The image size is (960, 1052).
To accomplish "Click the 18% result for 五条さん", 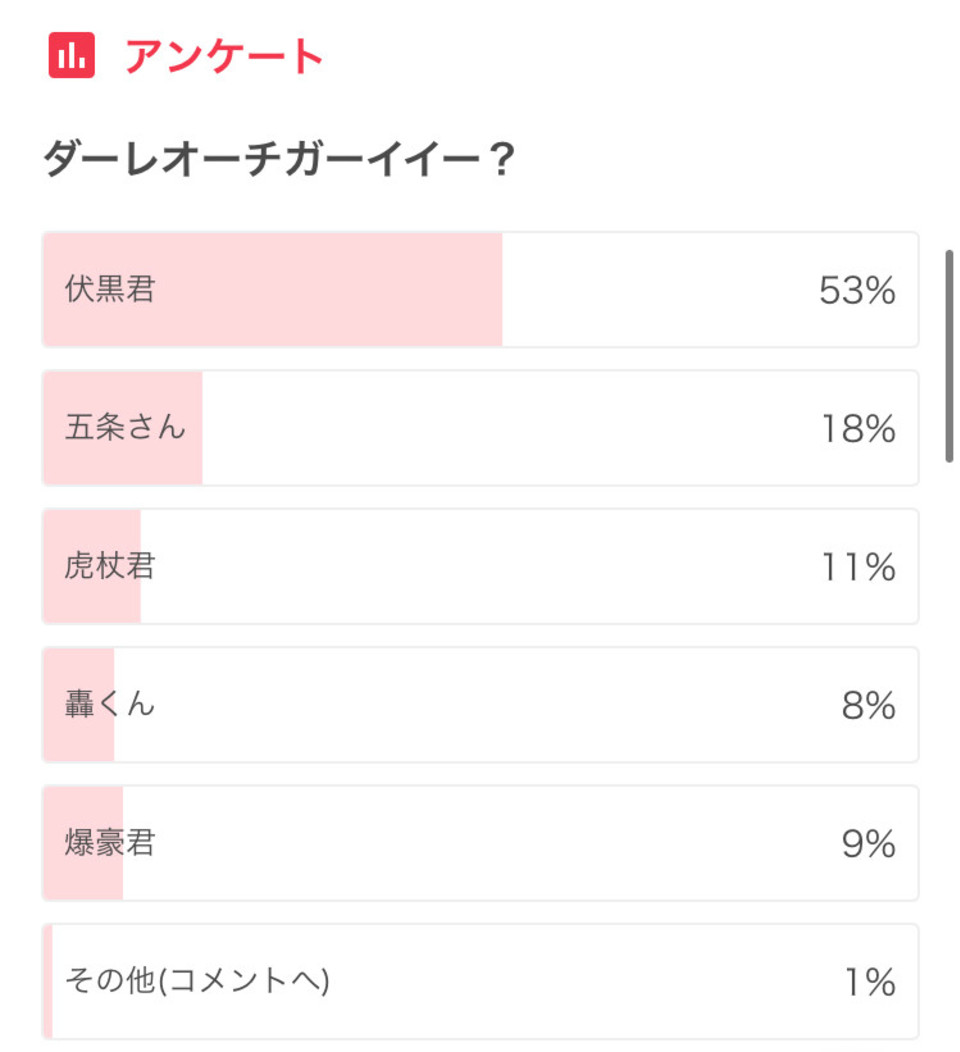I will [x=859, y=429].
